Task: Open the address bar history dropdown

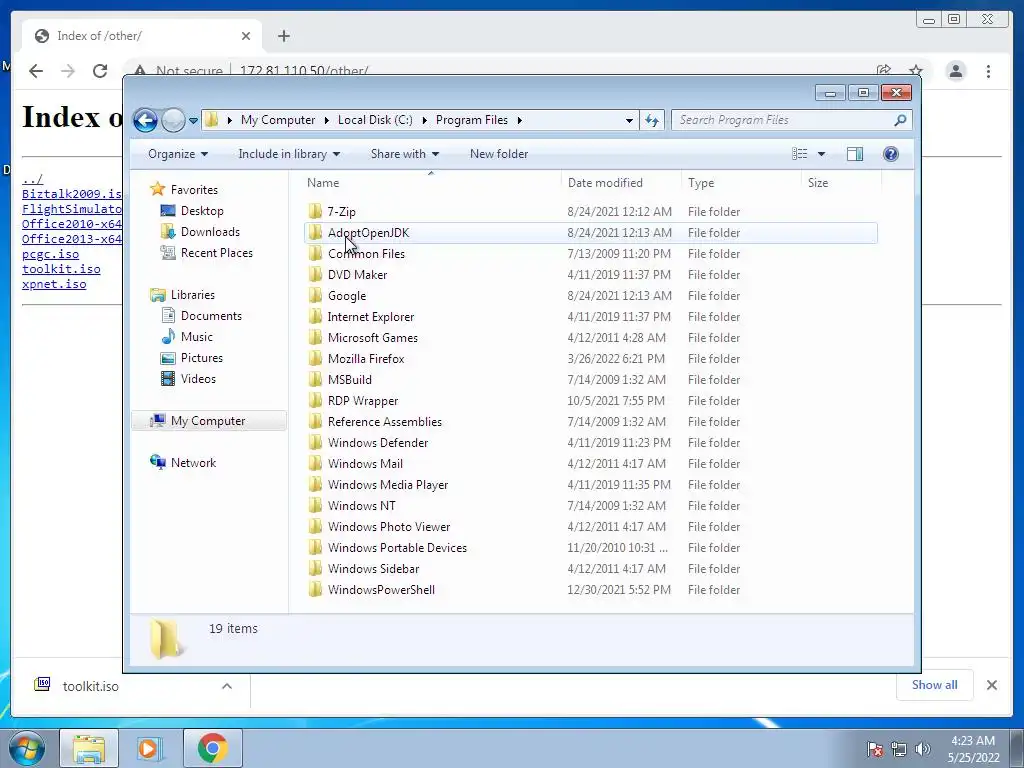Action: [629, 120]
